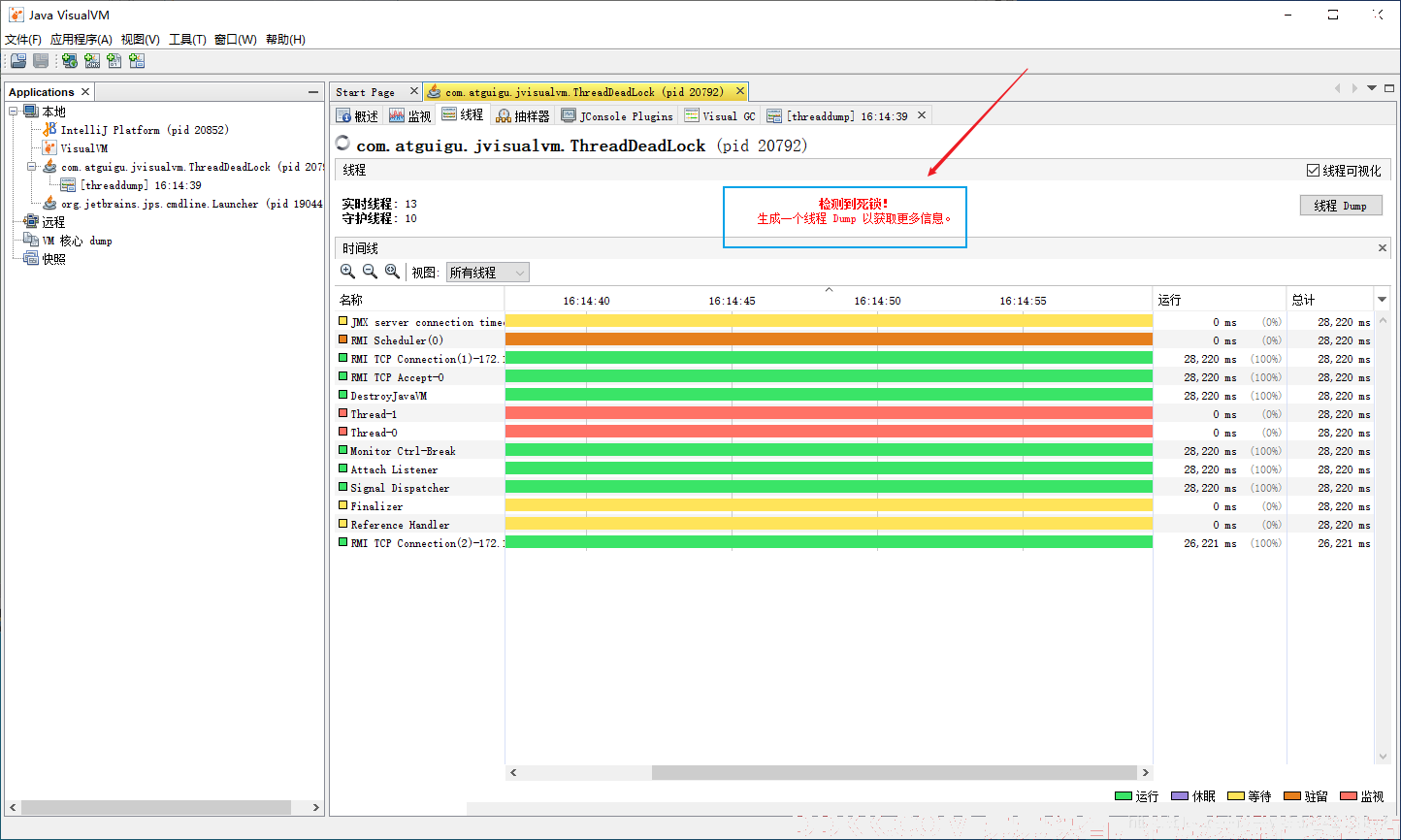Select the 远程 remote hosts icon in tree

tap(31, 222)
